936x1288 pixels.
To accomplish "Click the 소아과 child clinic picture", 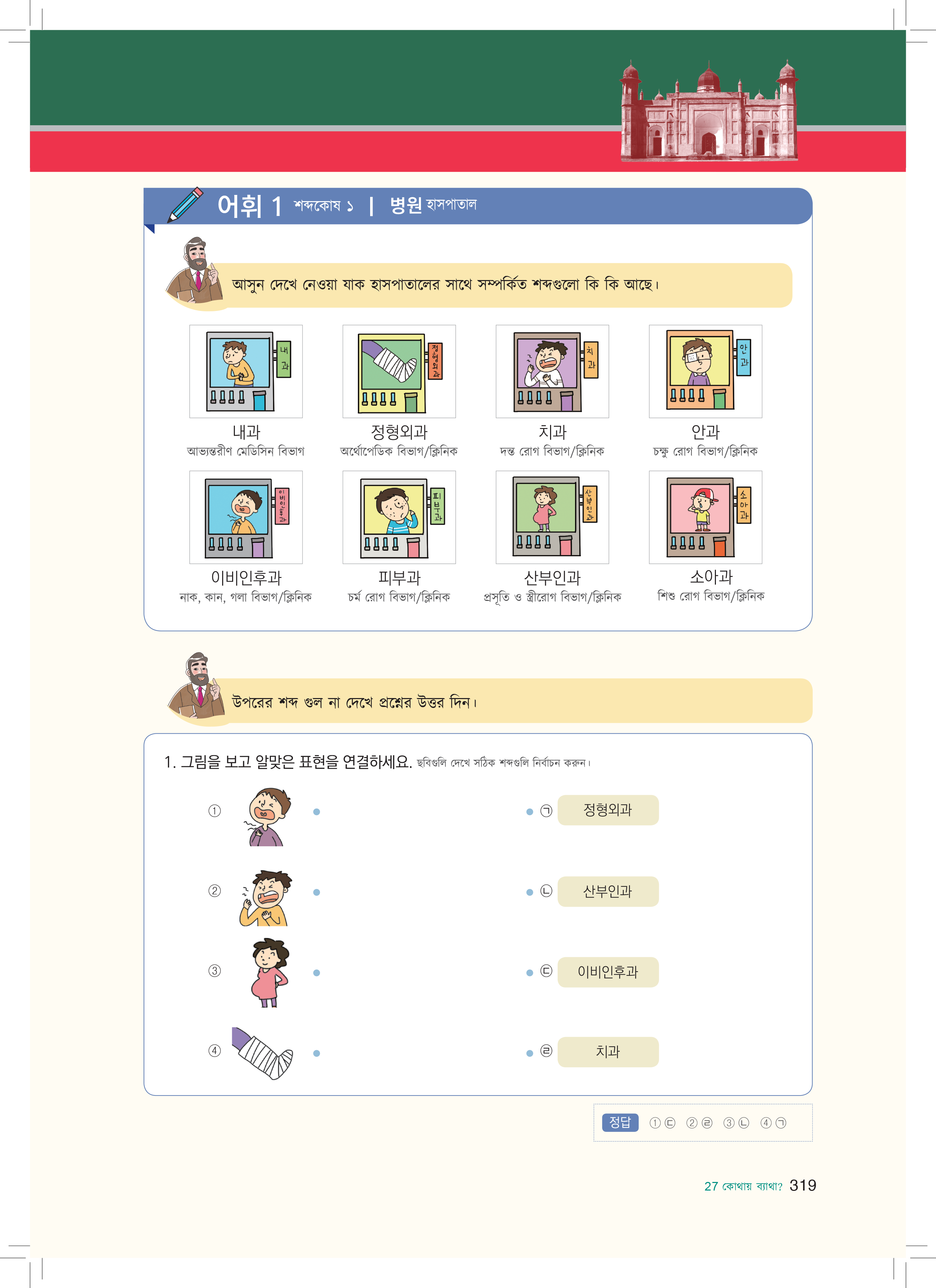I will 705,517.
